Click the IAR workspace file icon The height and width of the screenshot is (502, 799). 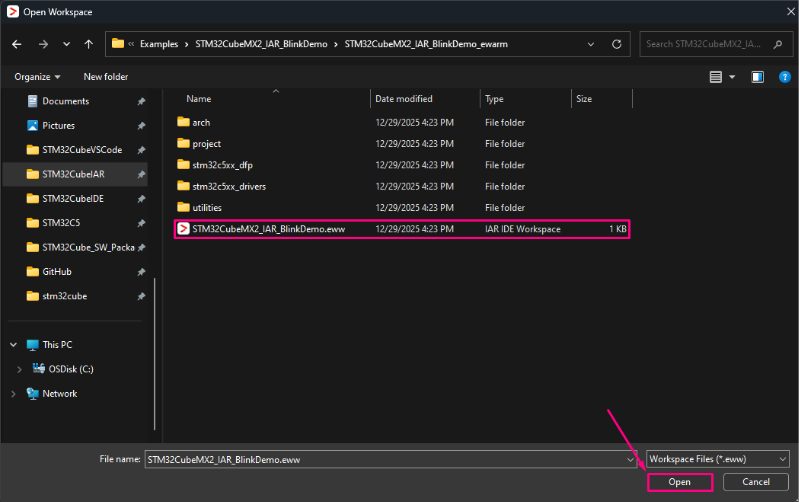click(x=183, y=229)
